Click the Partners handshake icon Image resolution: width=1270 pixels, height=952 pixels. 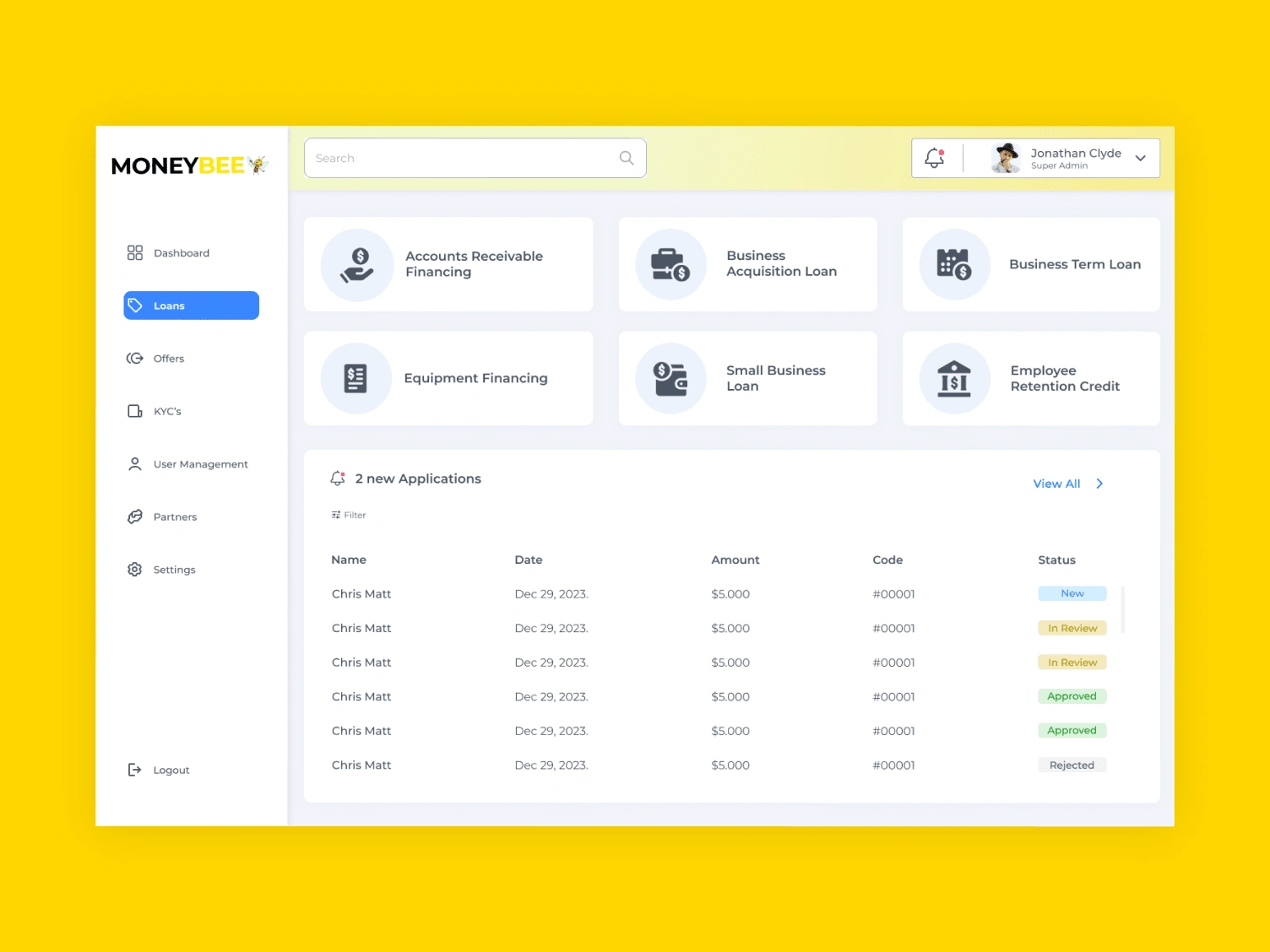[135, 517]
